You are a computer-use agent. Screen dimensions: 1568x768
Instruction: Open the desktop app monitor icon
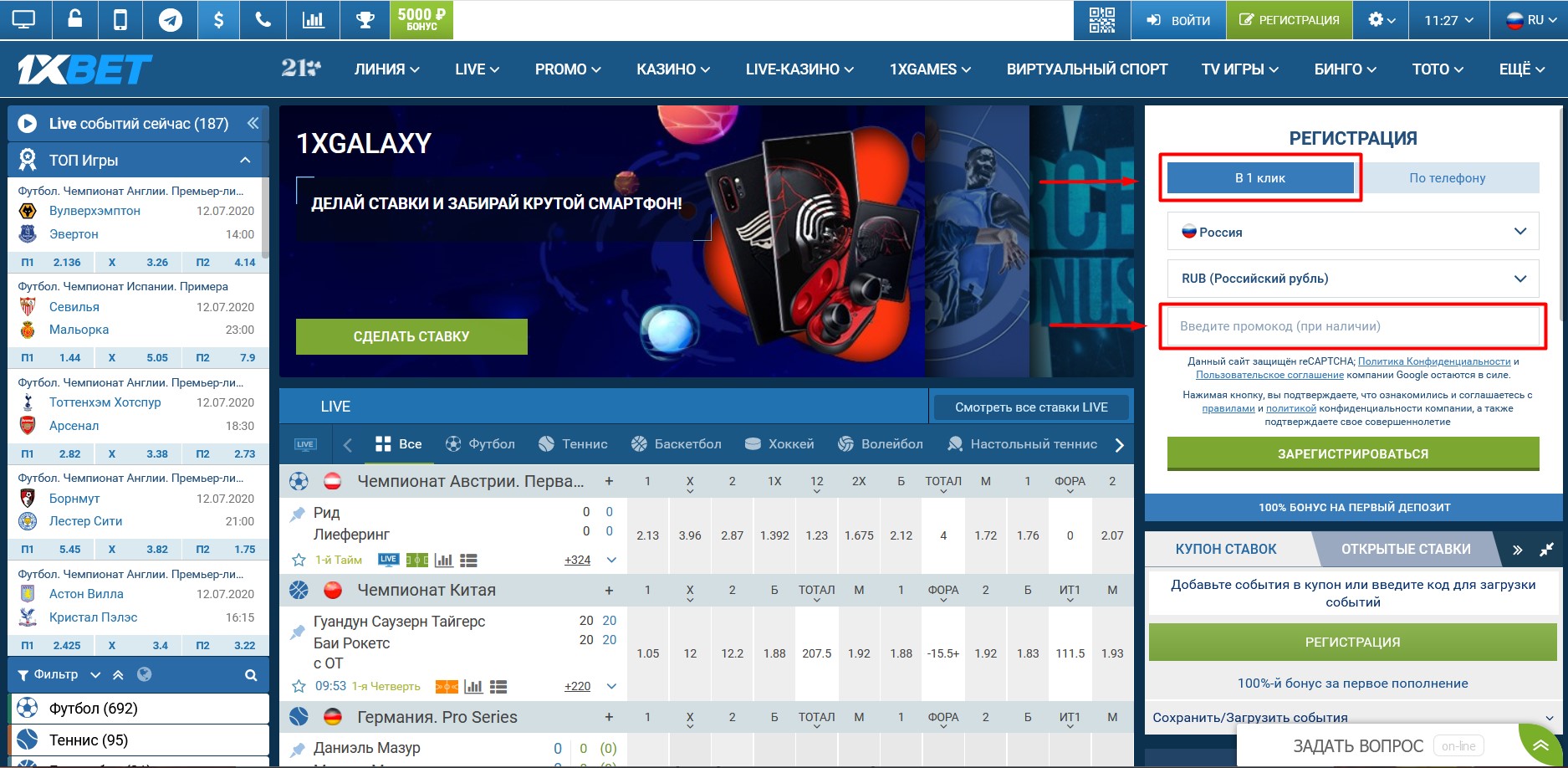pos(24,19)
